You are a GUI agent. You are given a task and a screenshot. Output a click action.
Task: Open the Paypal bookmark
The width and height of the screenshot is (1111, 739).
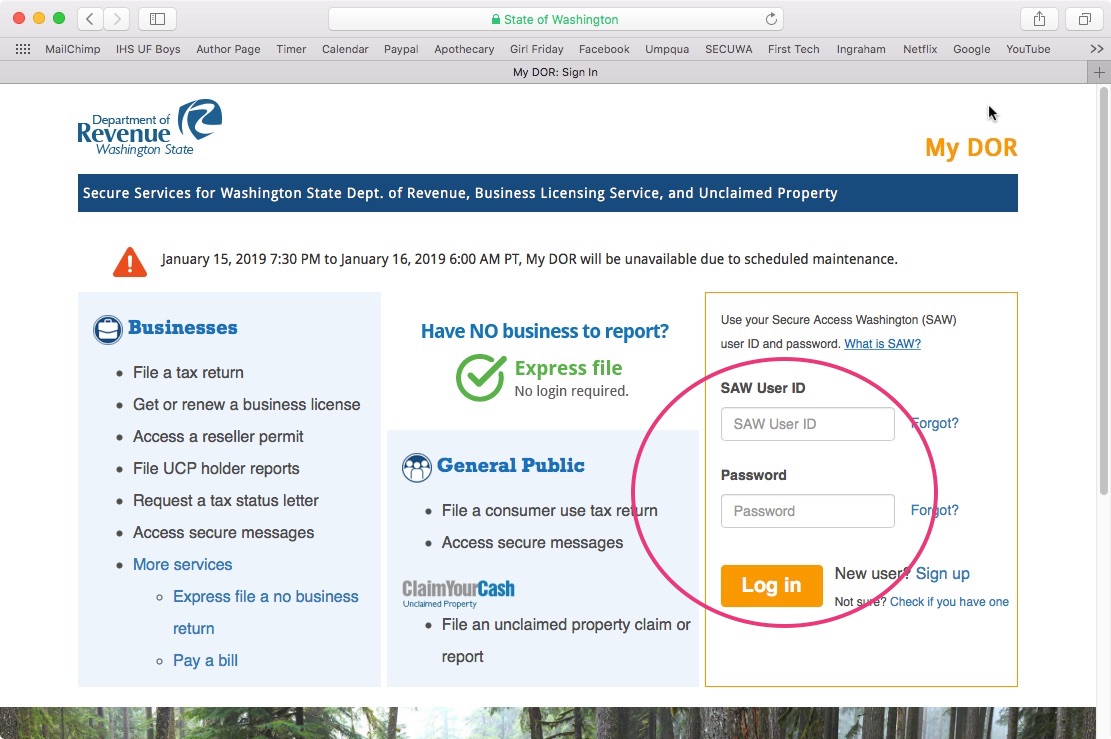[x=401, y=49]
